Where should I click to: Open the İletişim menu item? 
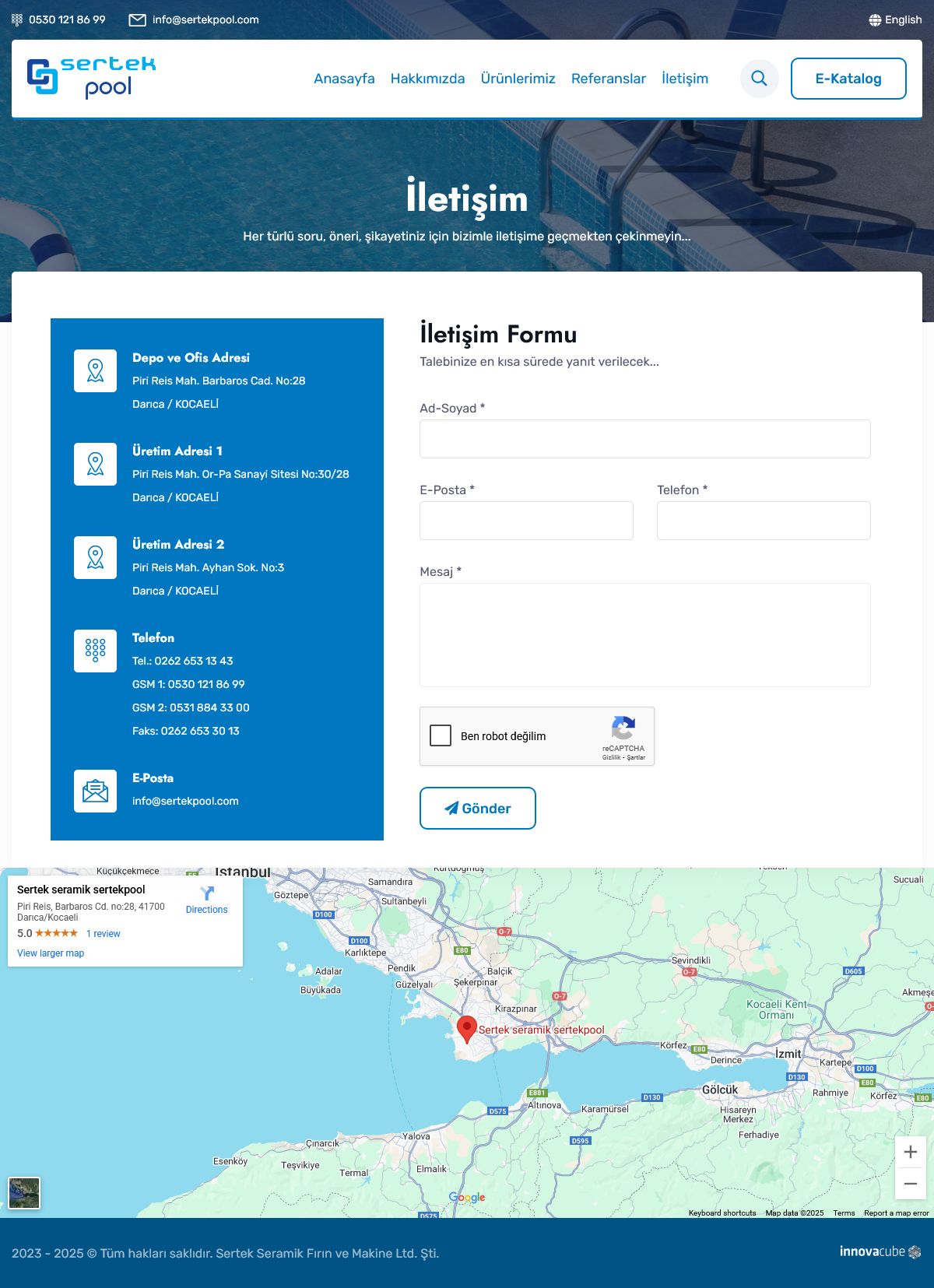(x=685, y=79)
